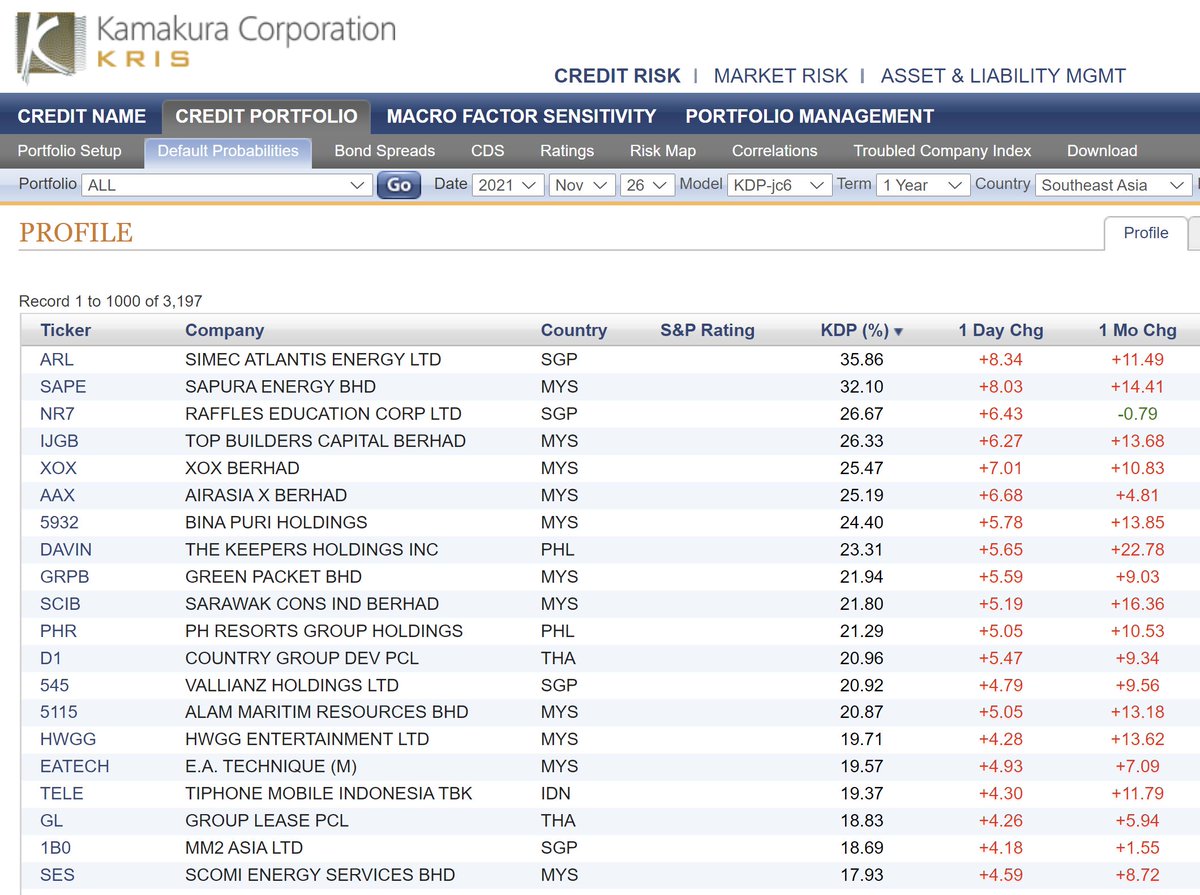Open the Country dropdown Southeast Asia
The height and width of the screenshot is (895, 1200).
tap(1113, 185)
